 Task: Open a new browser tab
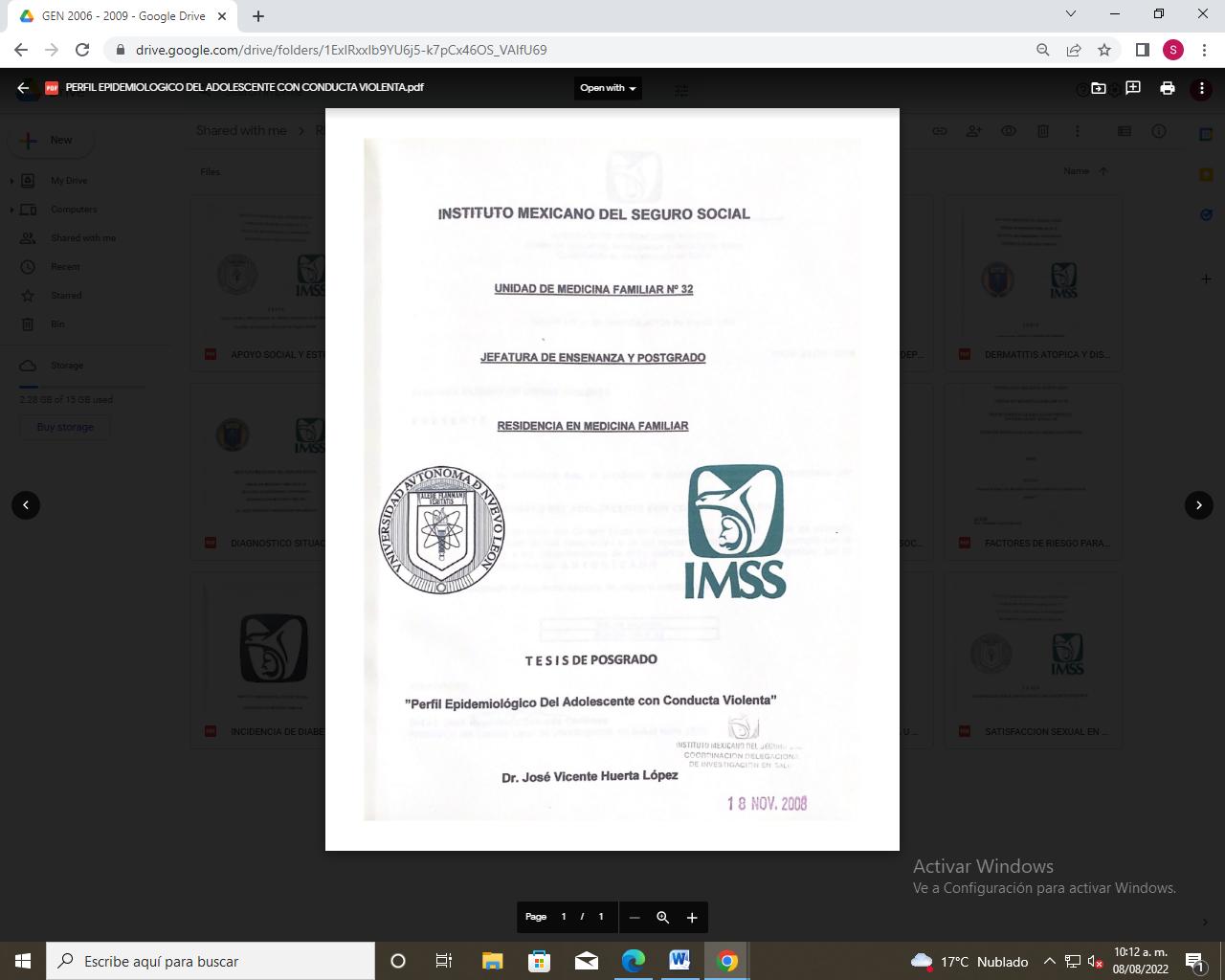coord(257,16)
